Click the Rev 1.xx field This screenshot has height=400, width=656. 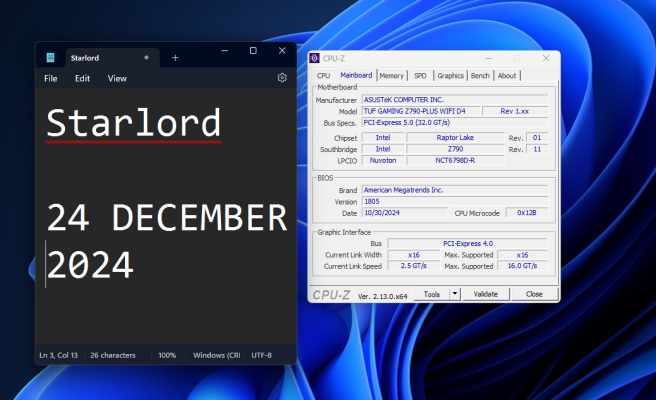(515, 111)
